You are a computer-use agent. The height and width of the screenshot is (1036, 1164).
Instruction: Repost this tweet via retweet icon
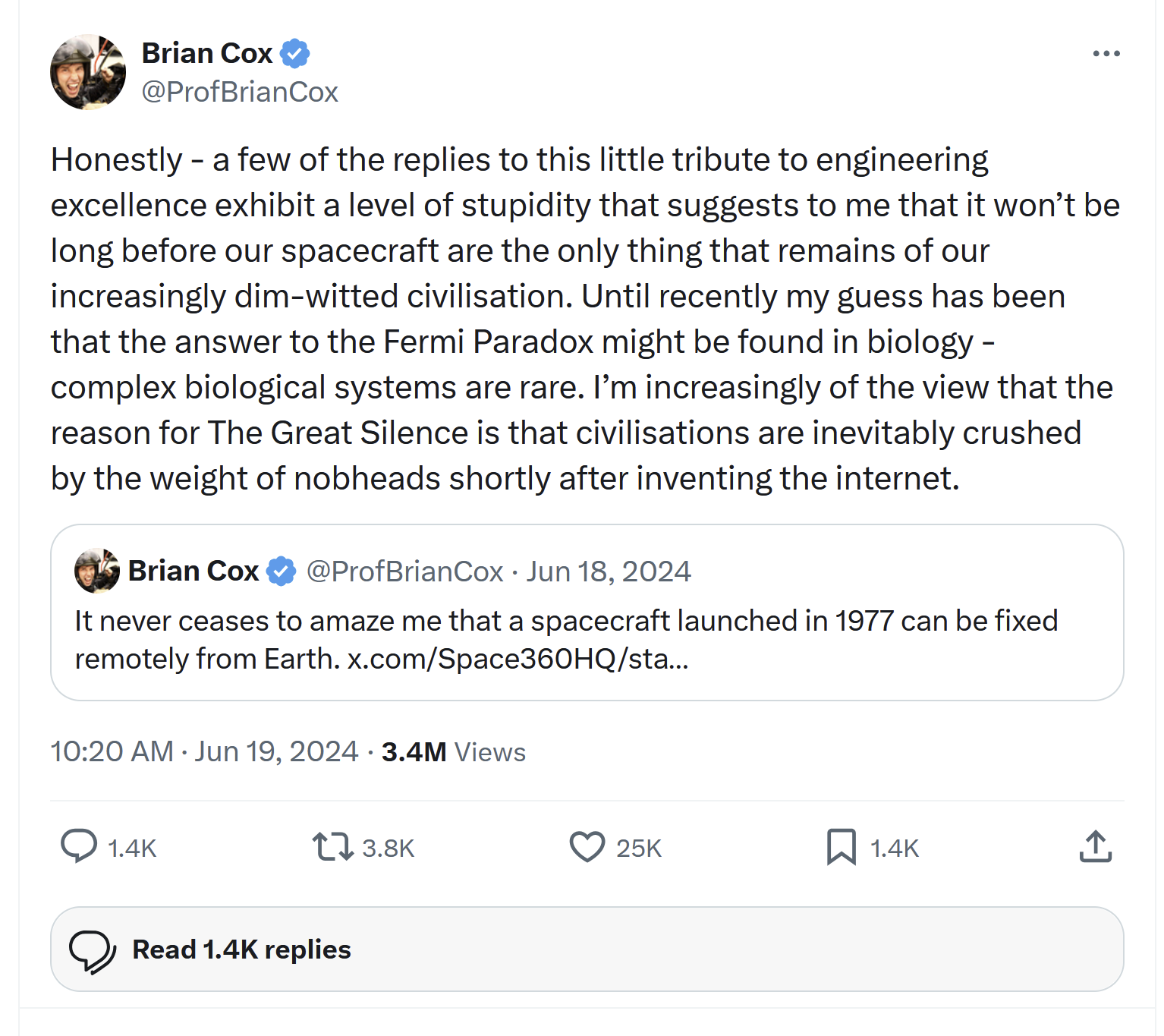point(332,846)
